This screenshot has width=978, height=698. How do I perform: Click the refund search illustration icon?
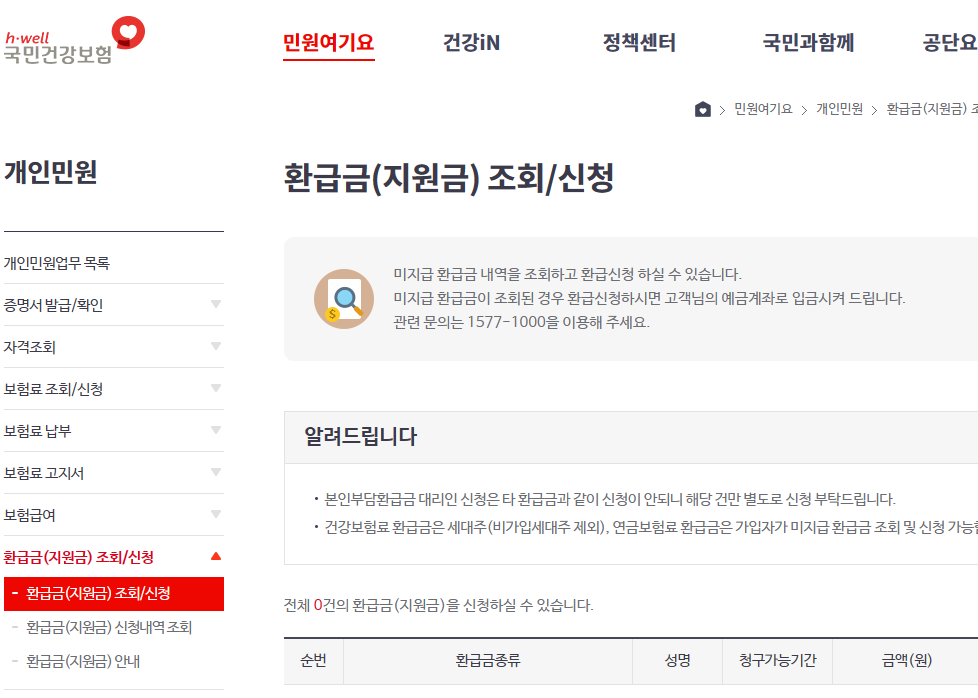click(x=344, y=299)
